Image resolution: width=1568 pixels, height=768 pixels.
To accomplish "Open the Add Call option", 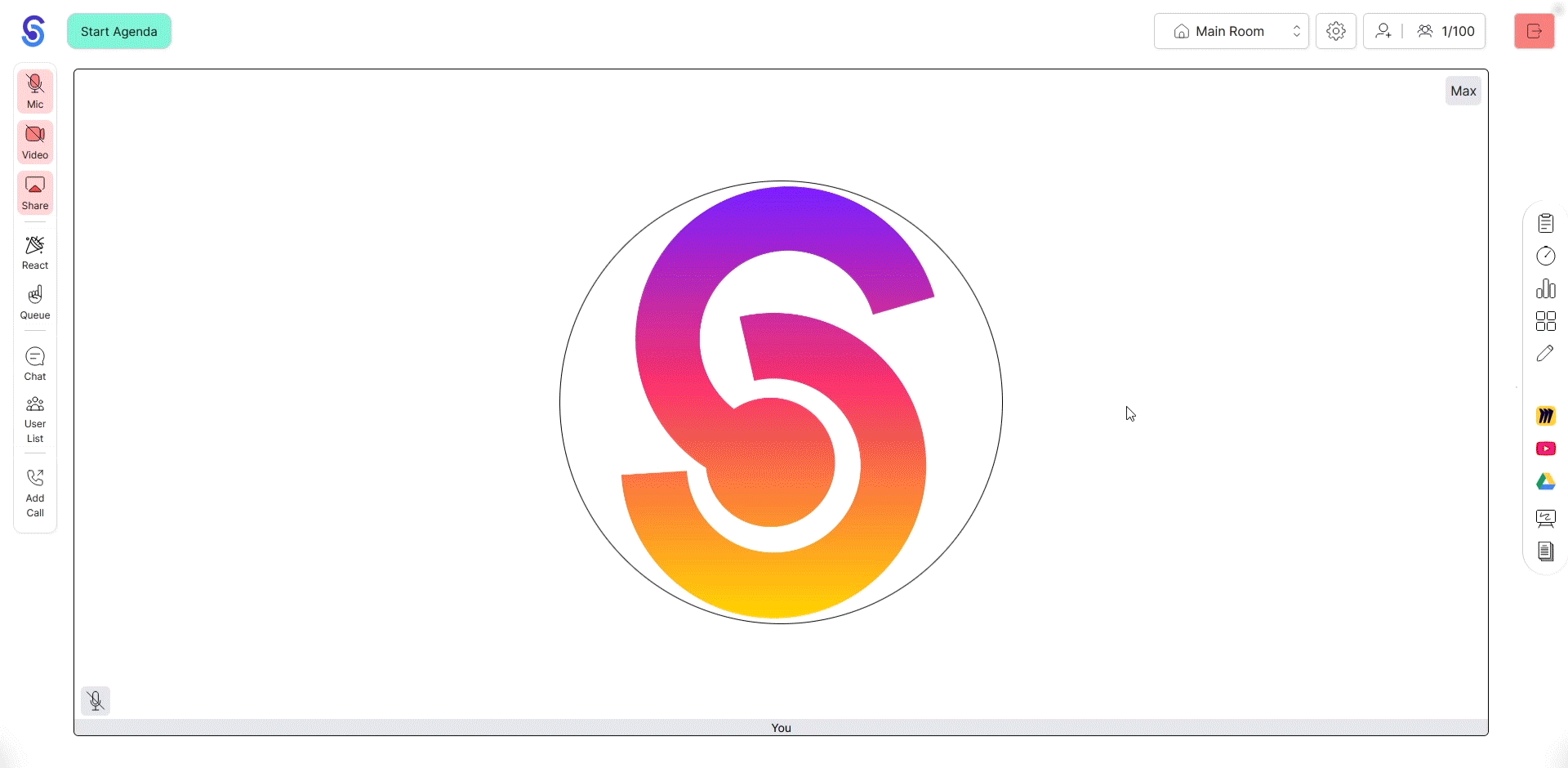I will click(35, 493).
